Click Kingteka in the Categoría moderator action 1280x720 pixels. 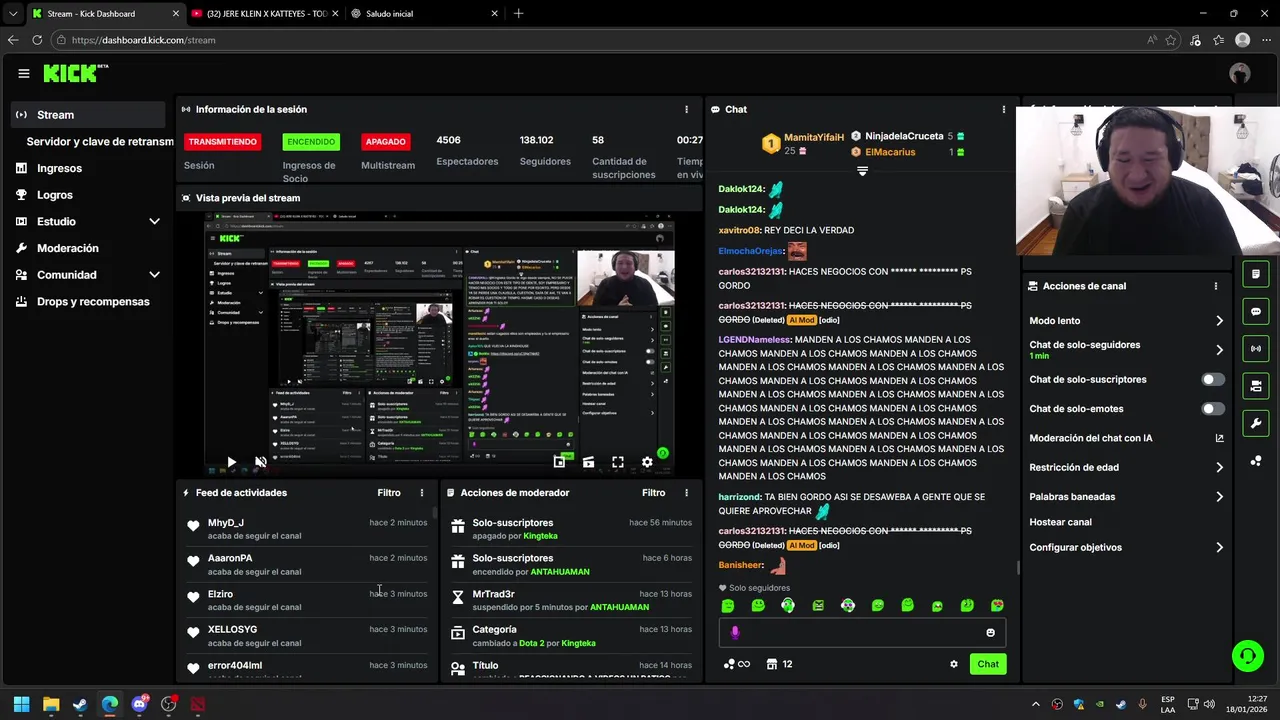578,643
